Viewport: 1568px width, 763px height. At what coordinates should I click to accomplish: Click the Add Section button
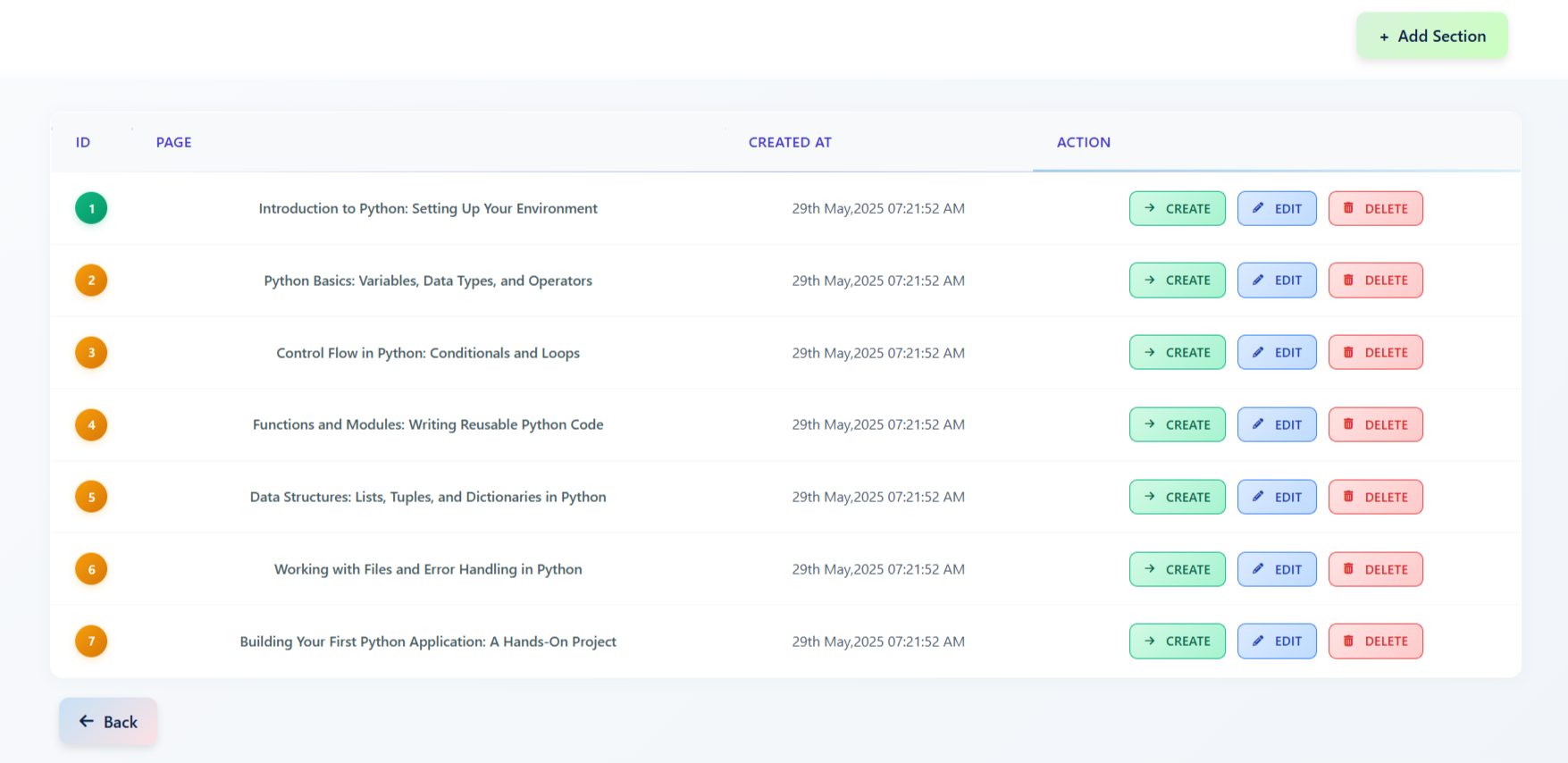pyautogui.click(x=1431, y=37)
